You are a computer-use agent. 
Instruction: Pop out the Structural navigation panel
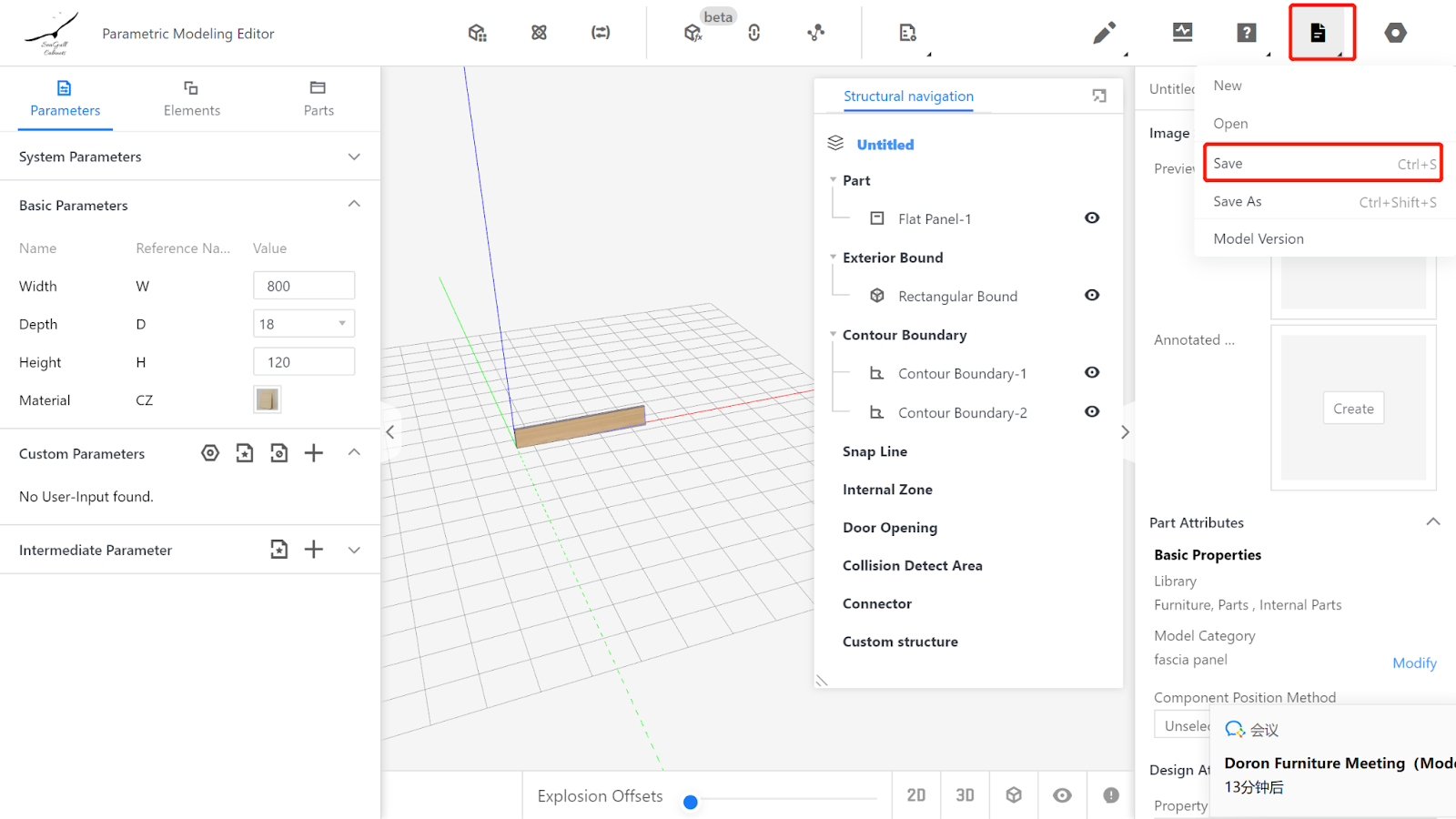click(1099, 96)
